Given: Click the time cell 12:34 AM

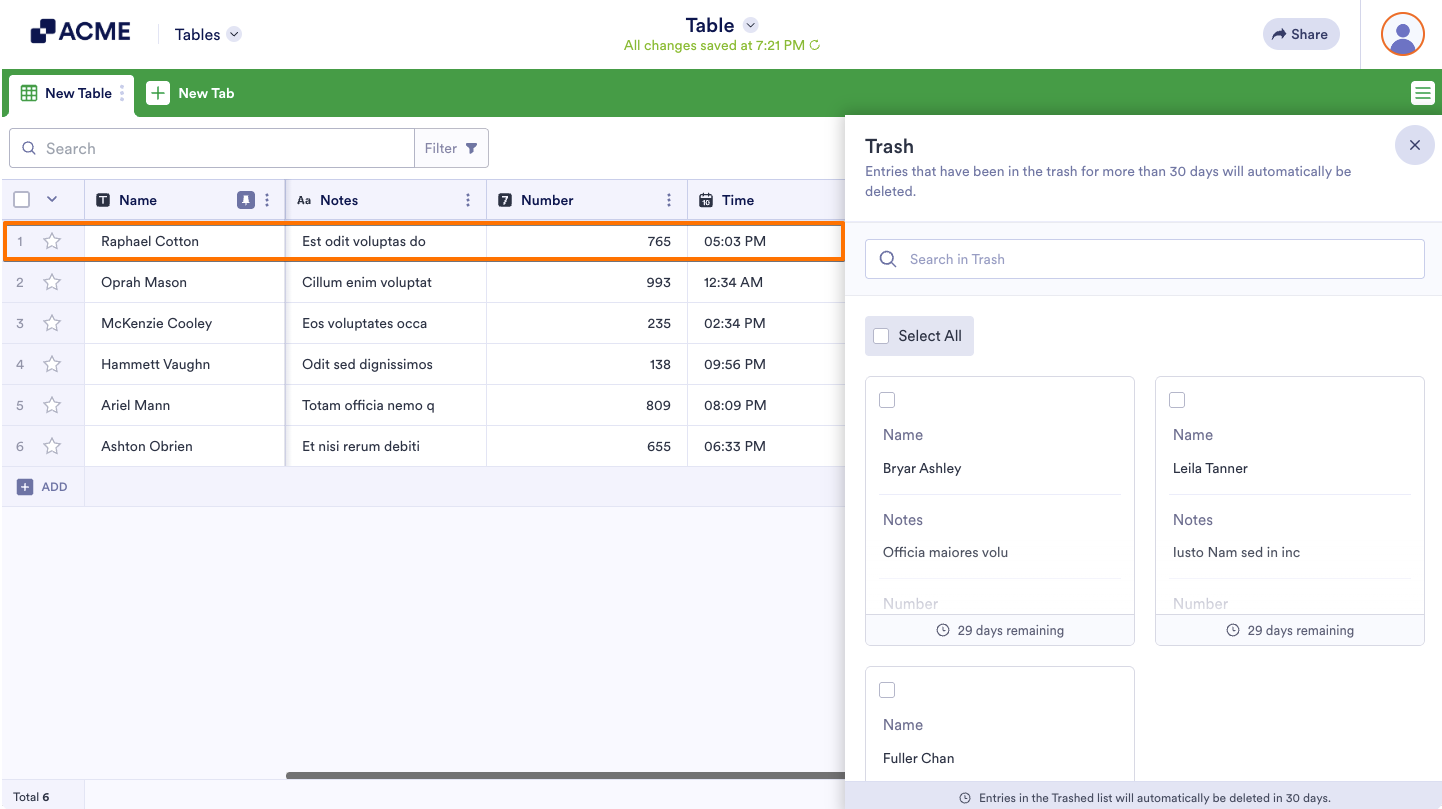Looking at the screenshot, I should click(x=766, y=282).
